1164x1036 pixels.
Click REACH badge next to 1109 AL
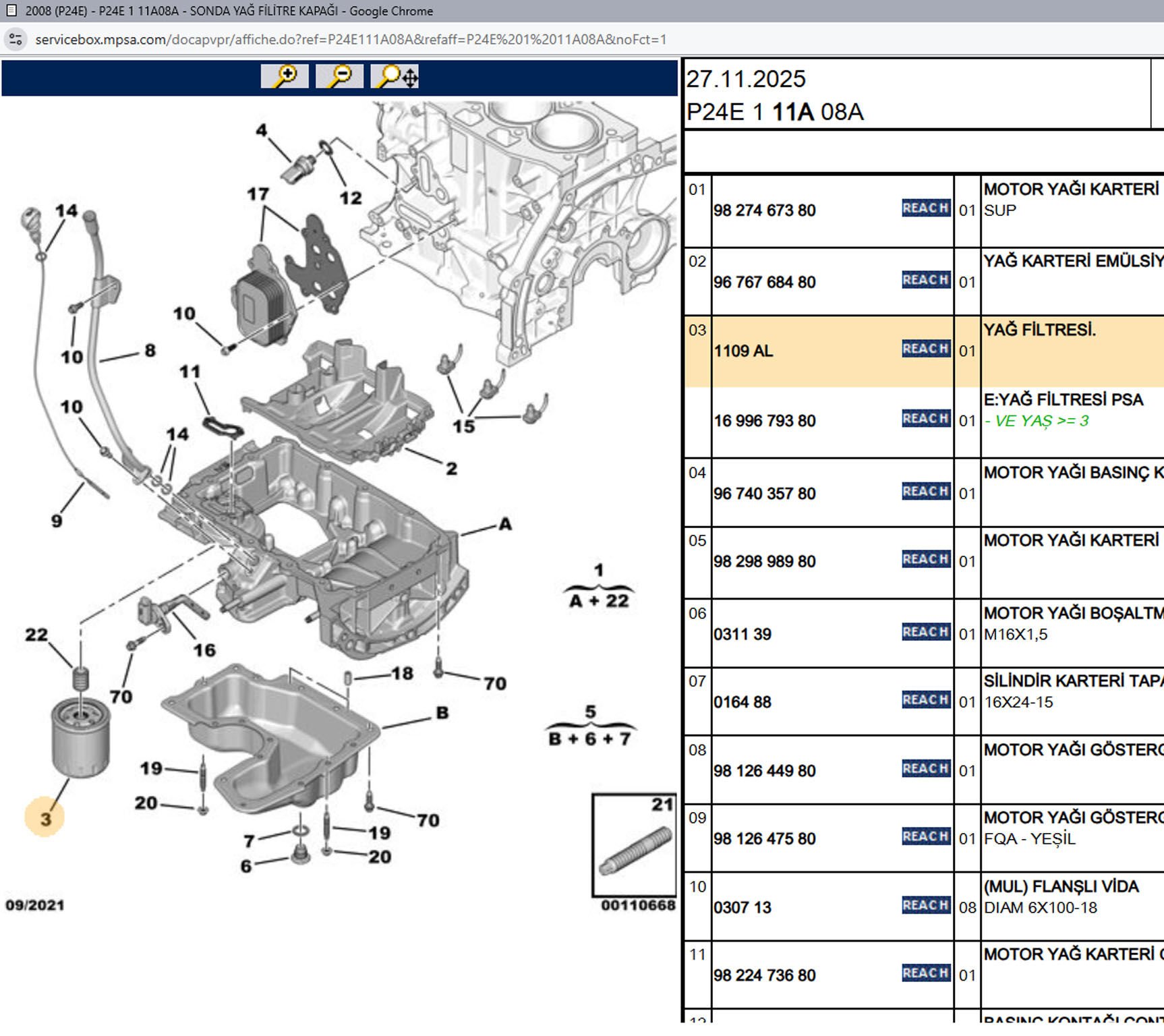click(x=925, y=349)
